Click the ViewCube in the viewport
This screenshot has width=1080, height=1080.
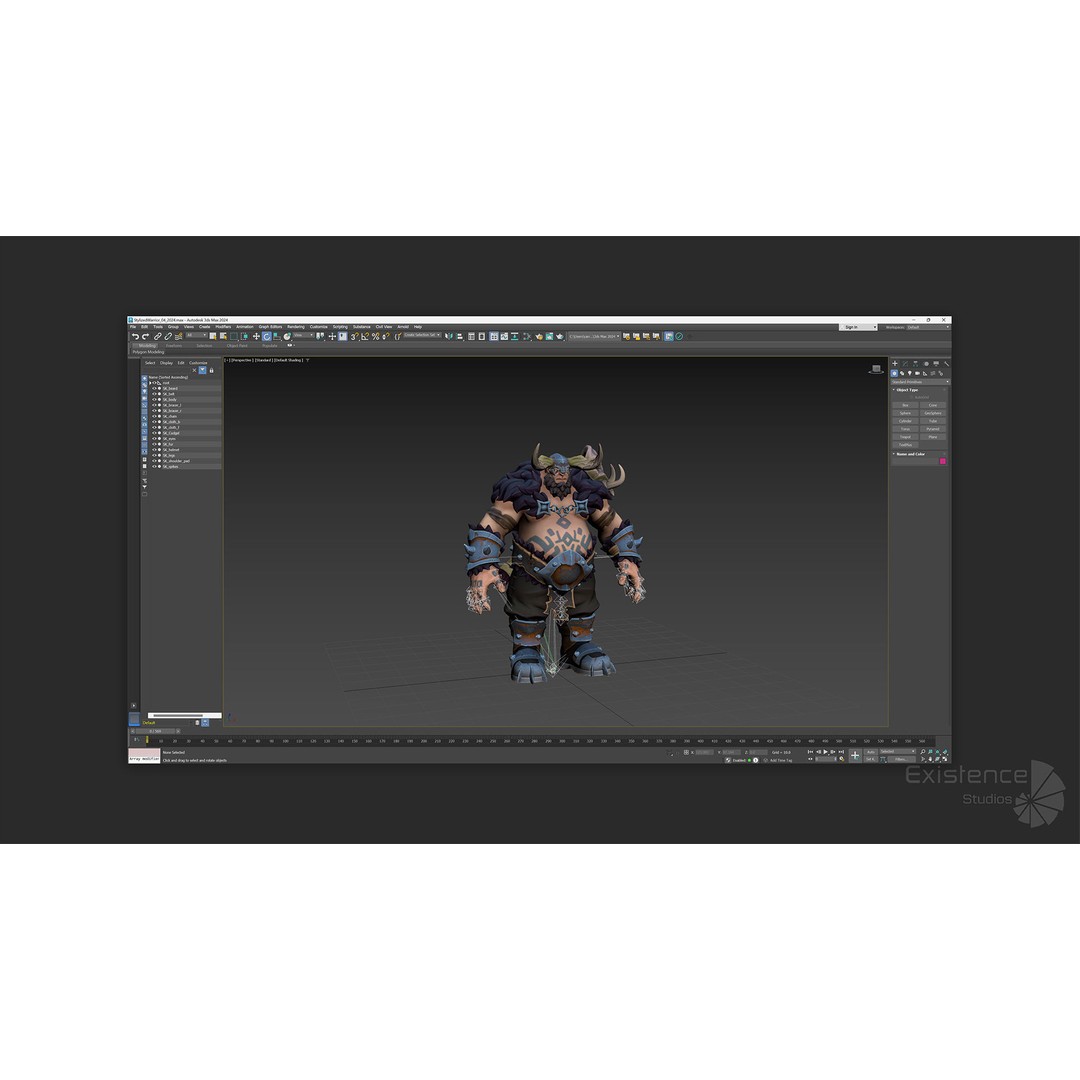pos(876,369)
